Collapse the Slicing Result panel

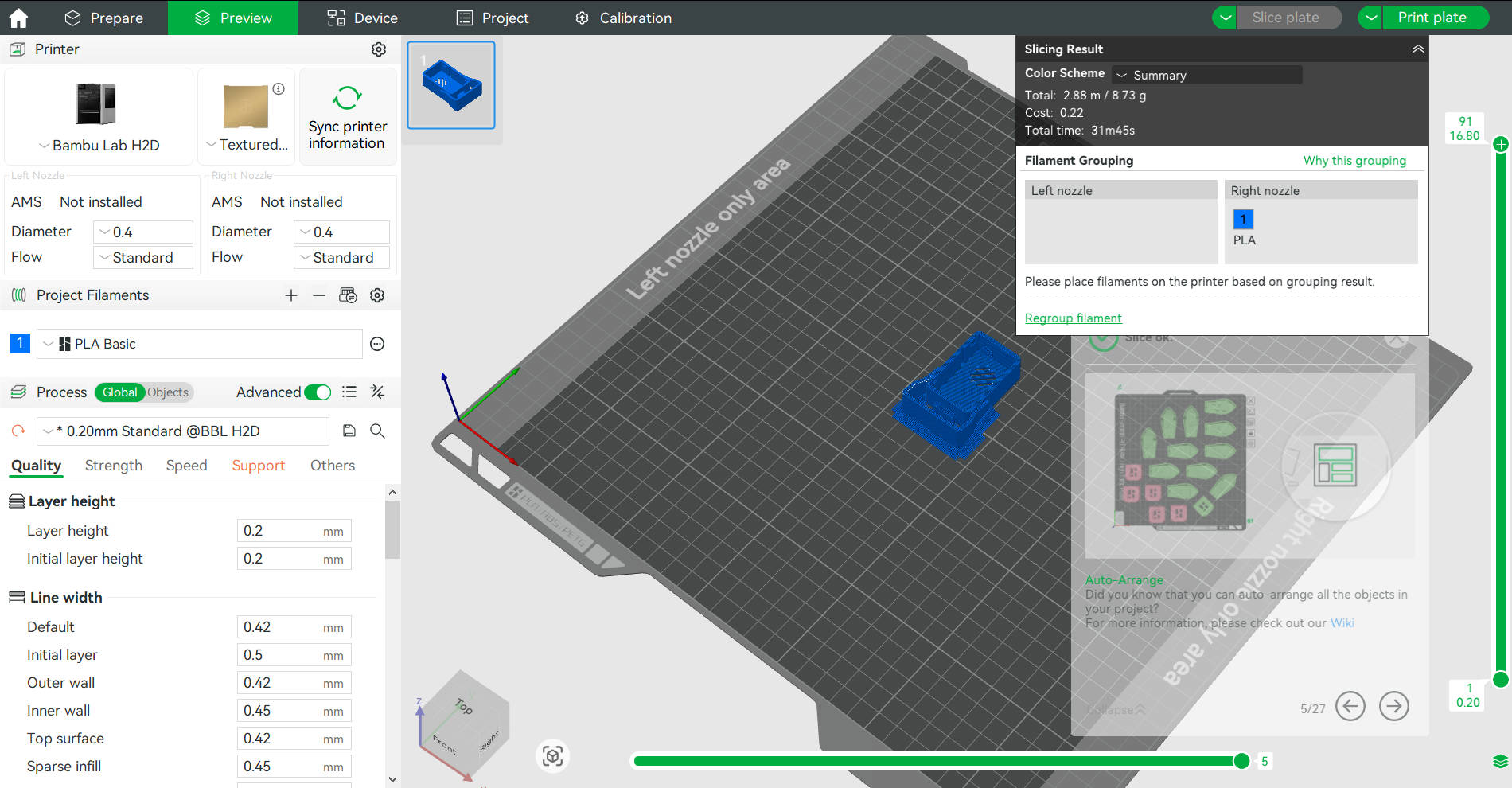tap(1418, 49)
